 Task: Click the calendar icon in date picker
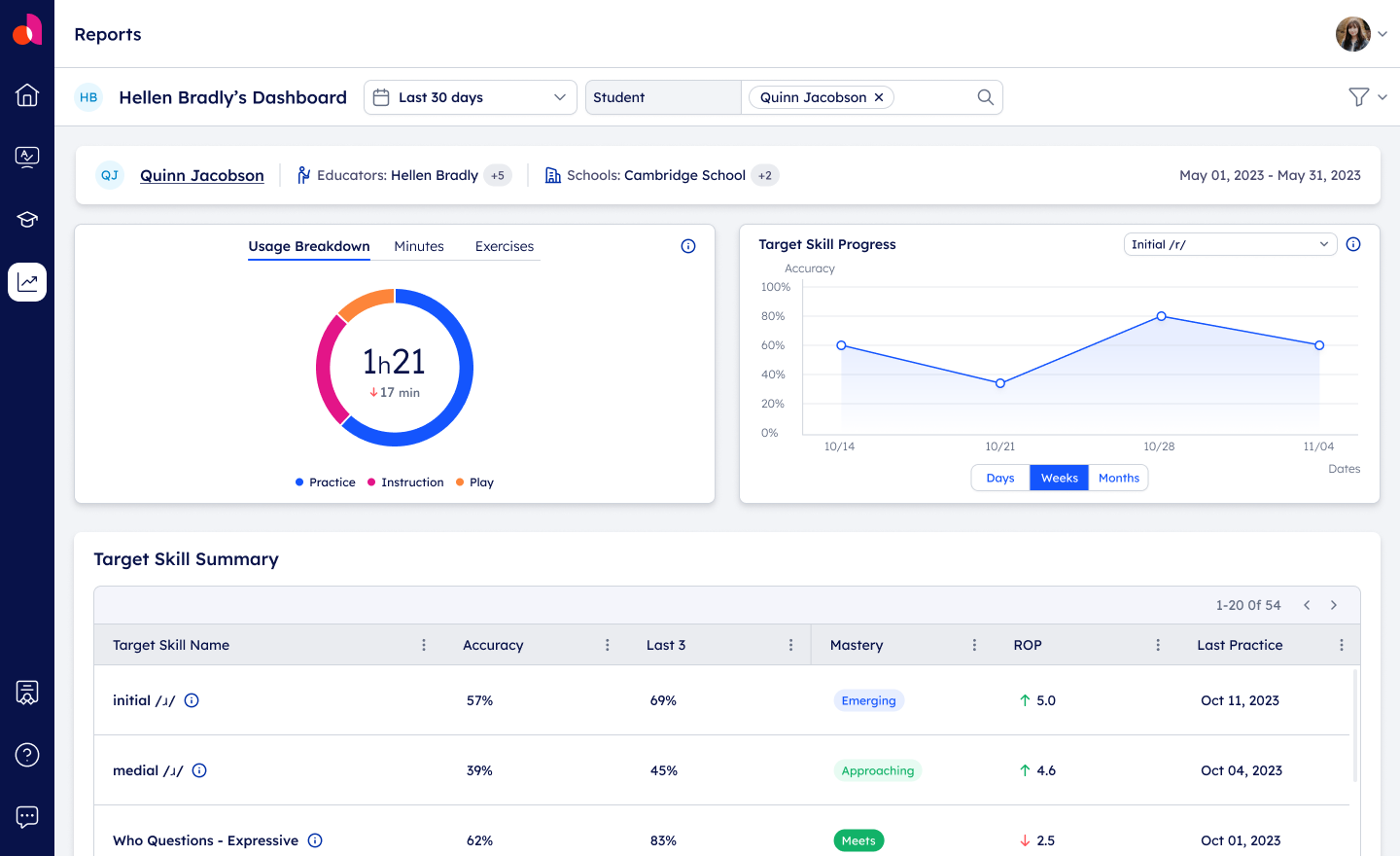click(381, 97)
